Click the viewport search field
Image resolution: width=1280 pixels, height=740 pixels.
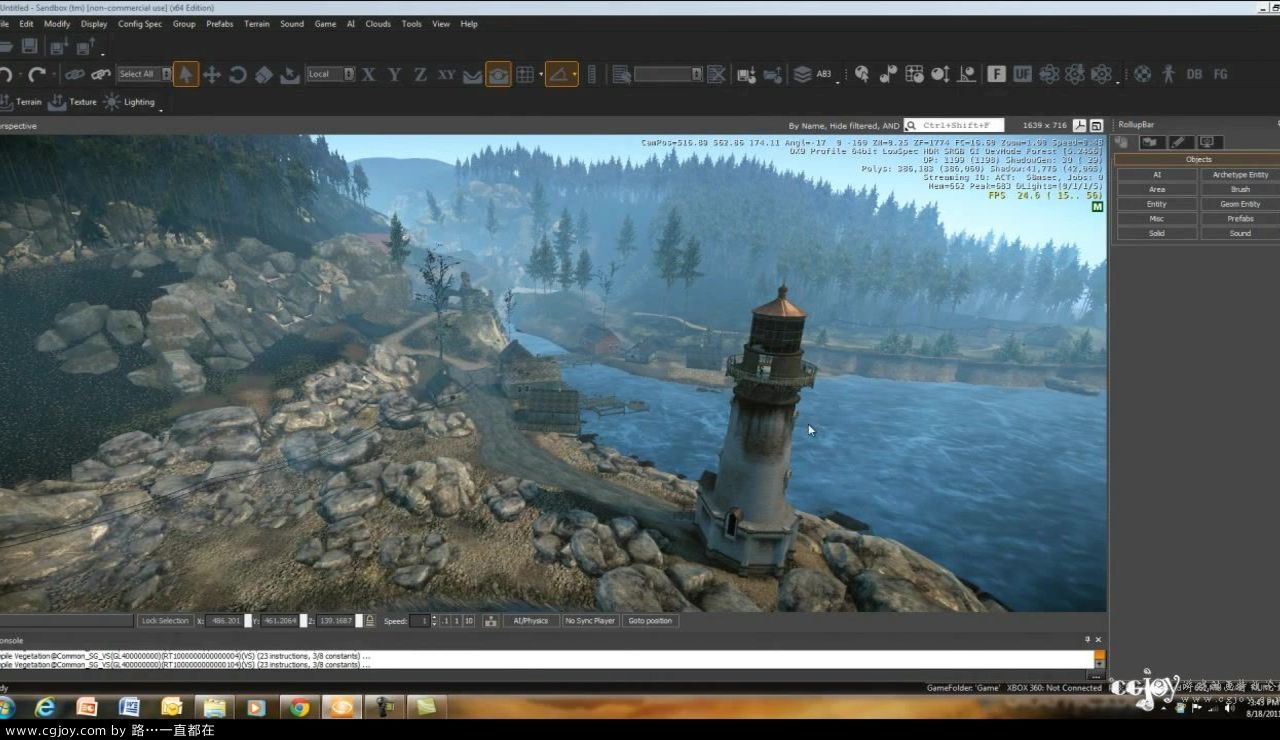coord(953,125)
